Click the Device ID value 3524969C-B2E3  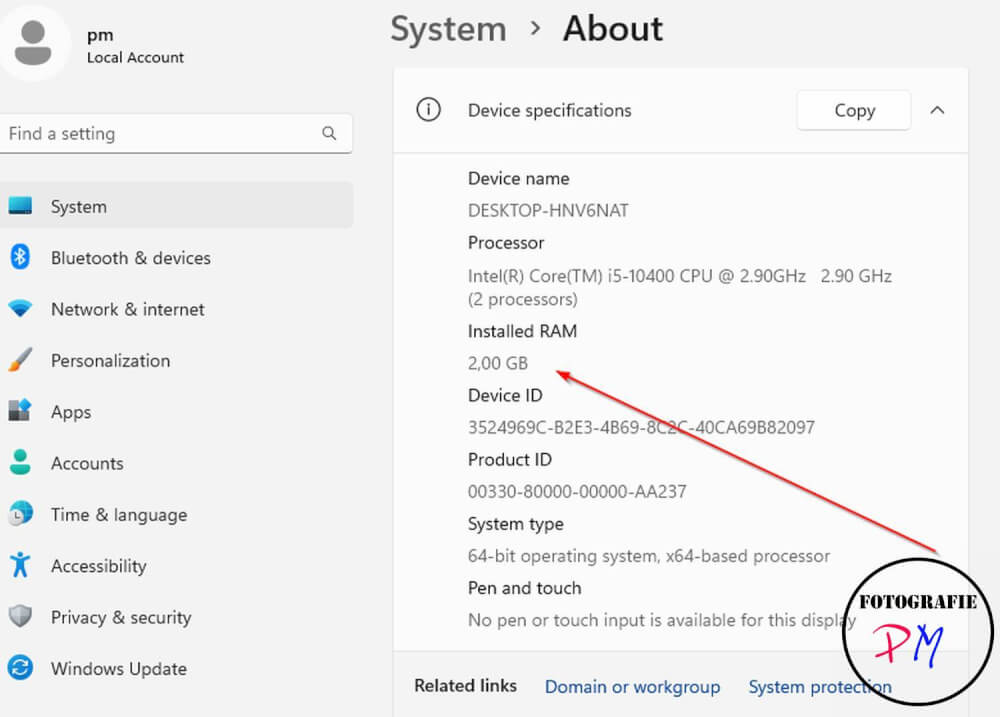[x=641, y=427]
